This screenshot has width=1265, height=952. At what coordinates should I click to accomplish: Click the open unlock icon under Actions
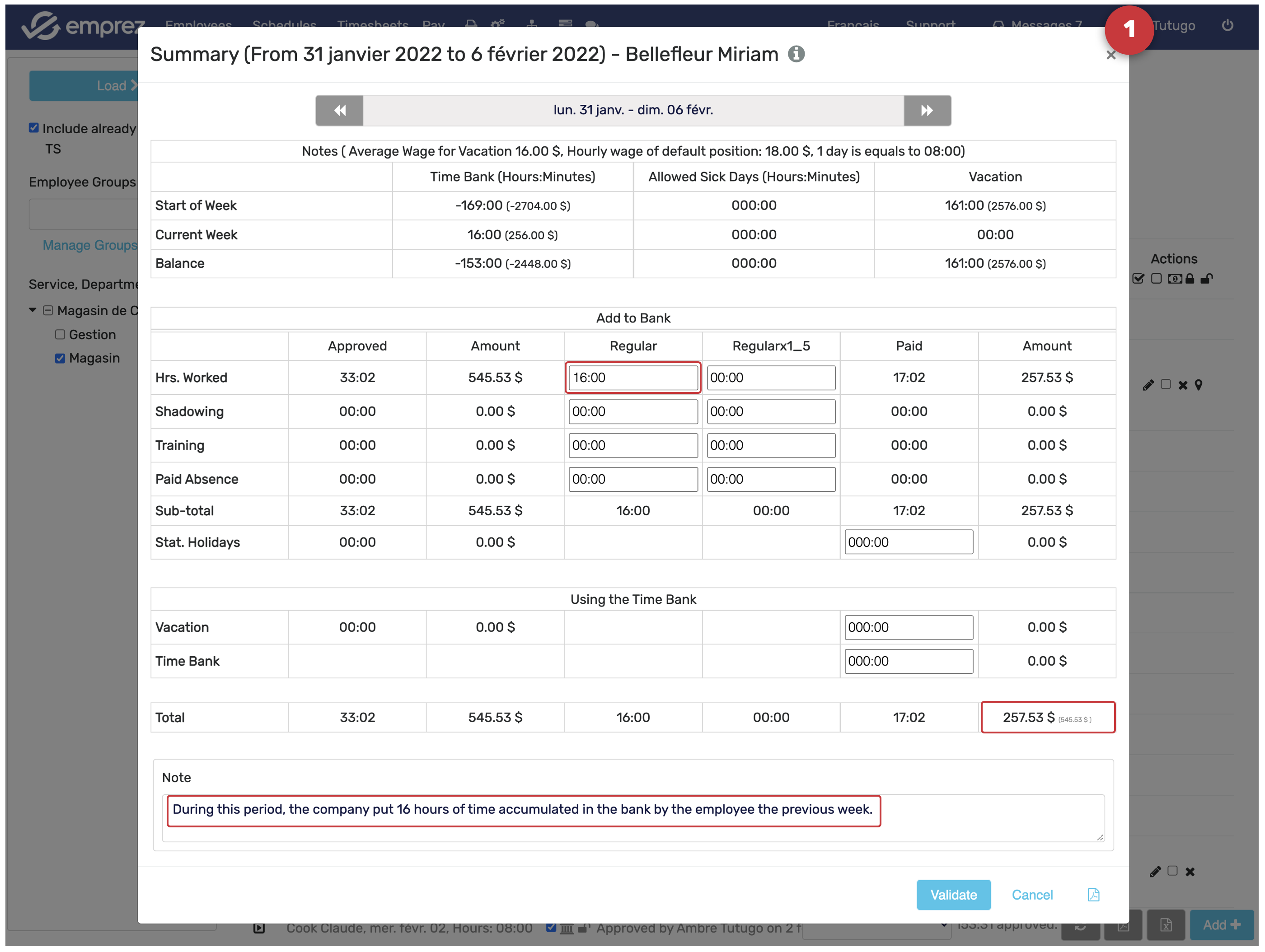(1207, 279)
